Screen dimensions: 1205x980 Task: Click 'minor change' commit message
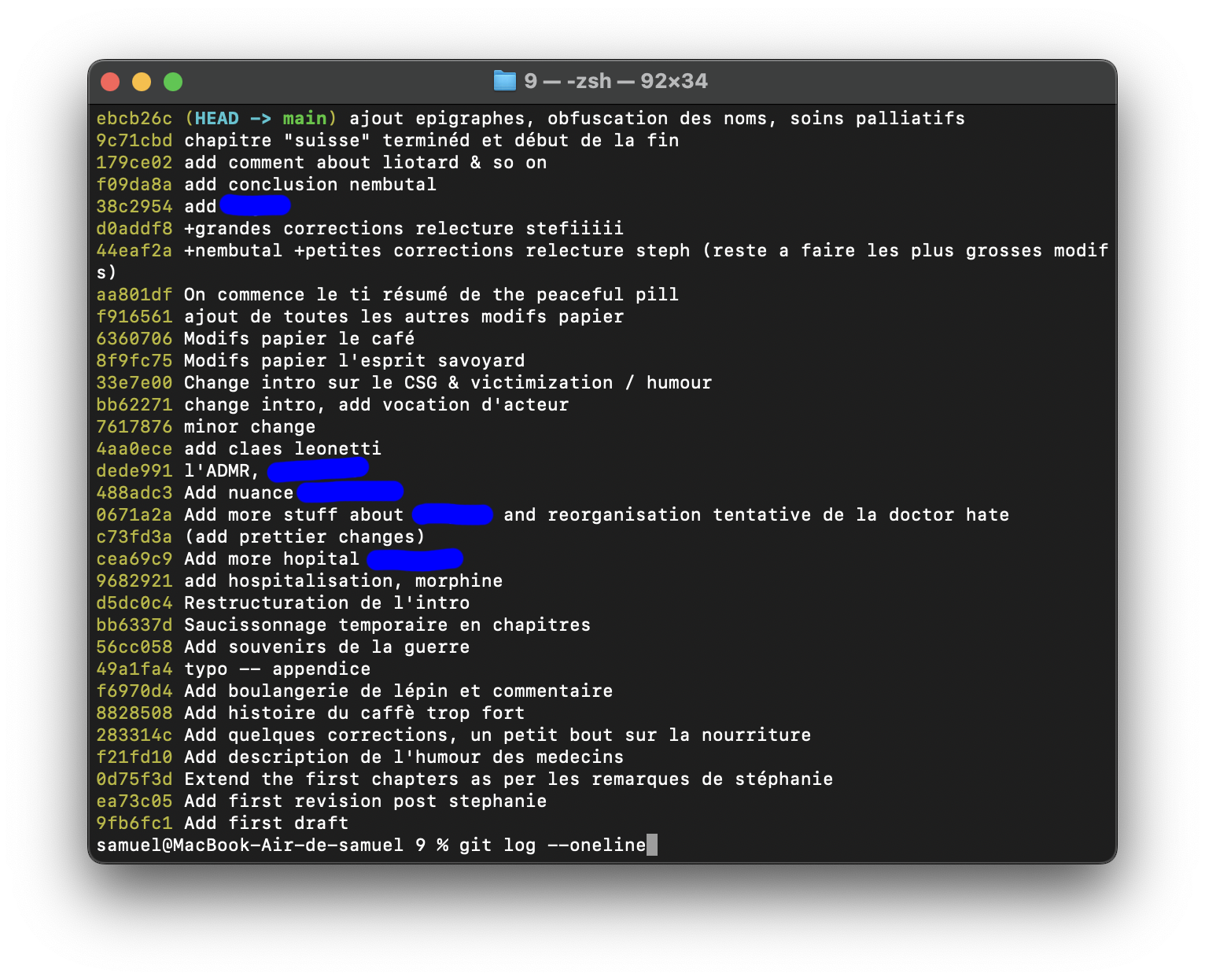(249, 427)
